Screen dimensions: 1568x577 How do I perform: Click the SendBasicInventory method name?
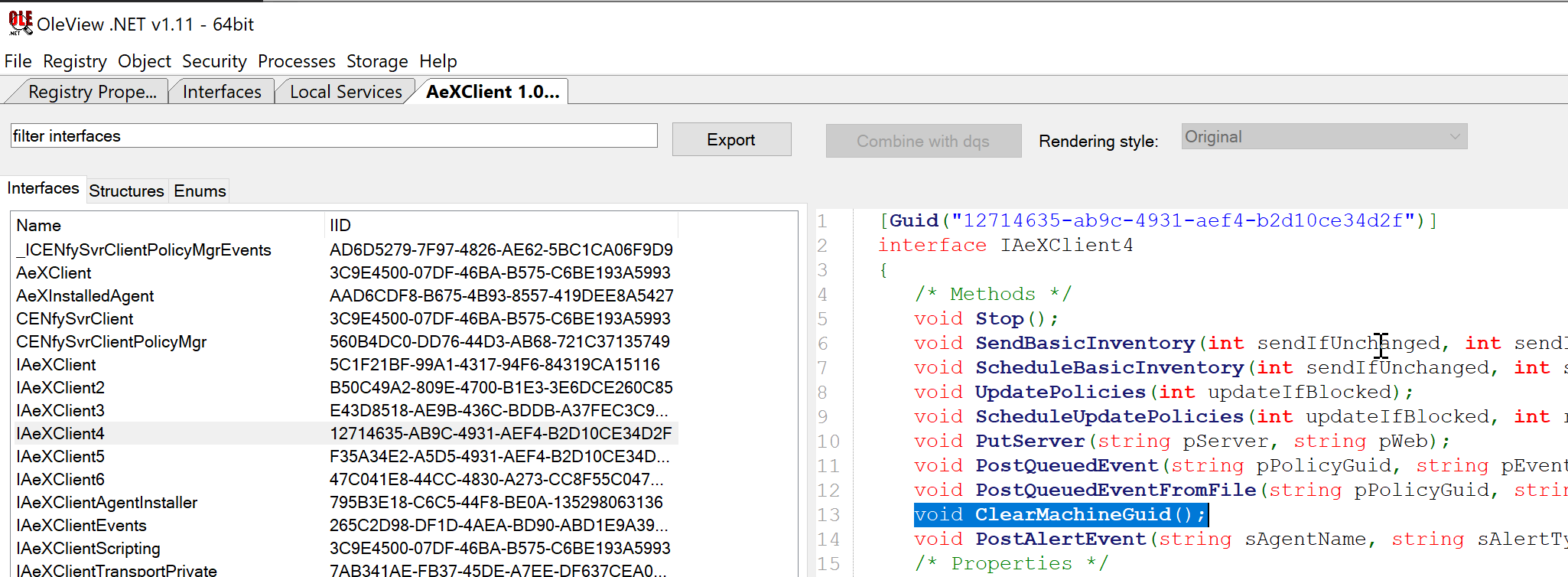tap(1085, 343)
